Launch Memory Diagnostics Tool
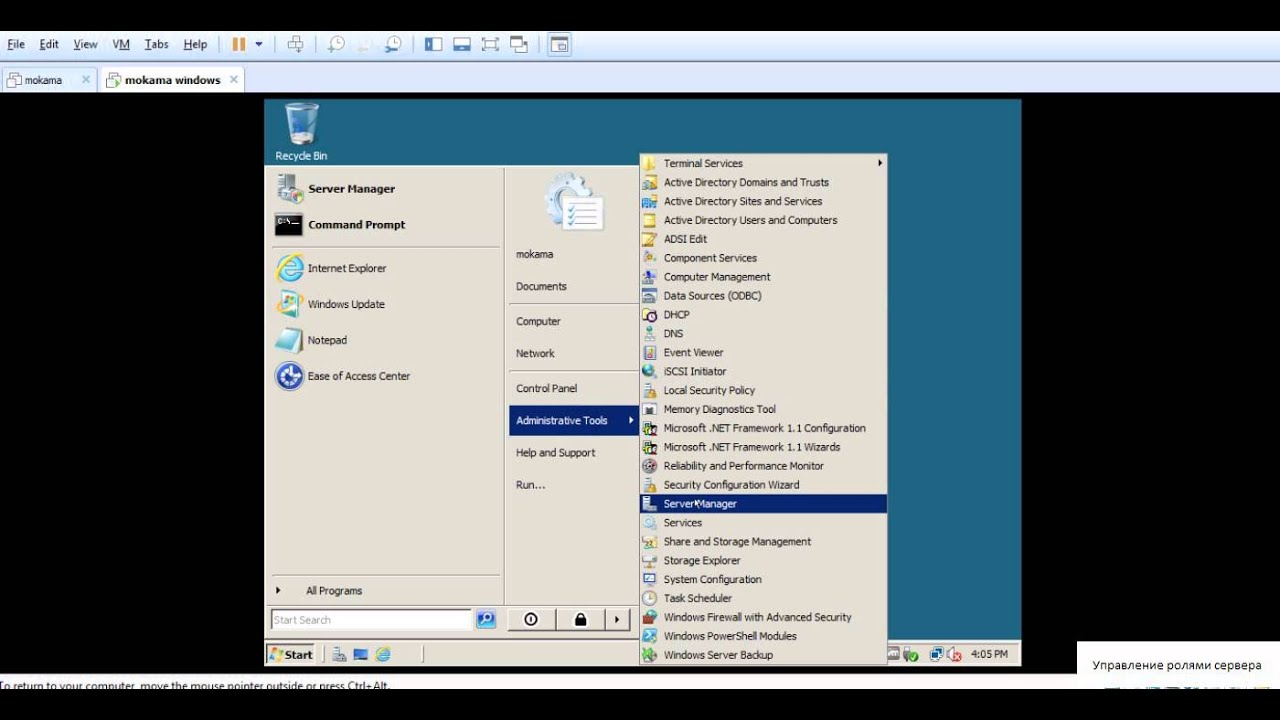 (x=763, y=409)
